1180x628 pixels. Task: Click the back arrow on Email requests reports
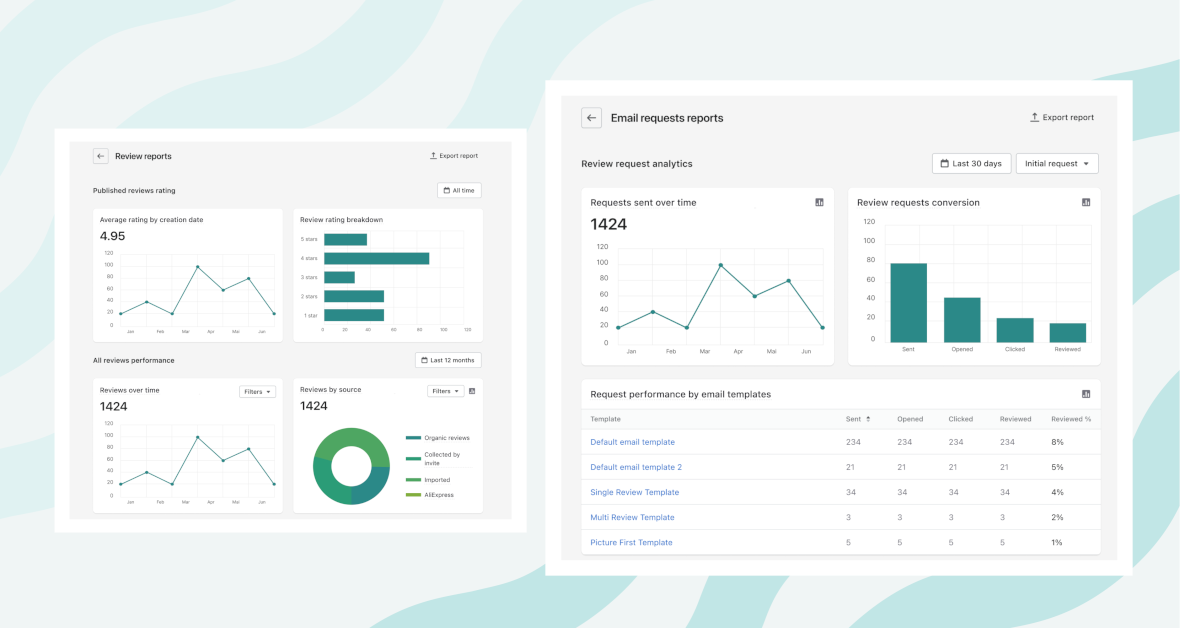[591, 117]
